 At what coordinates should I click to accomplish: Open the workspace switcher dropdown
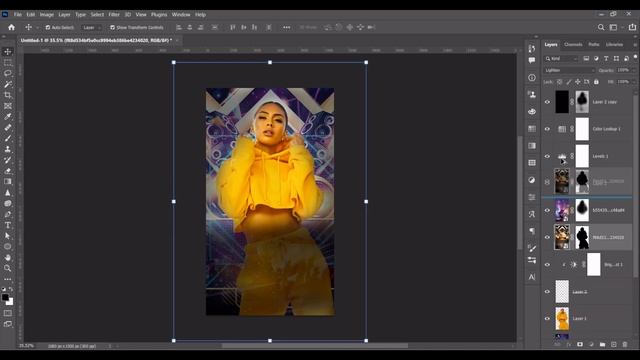point(616,27)
